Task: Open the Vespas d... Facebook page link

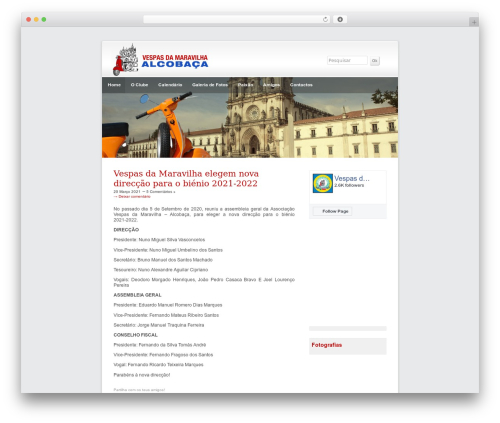Action: [x=351, y=178]
